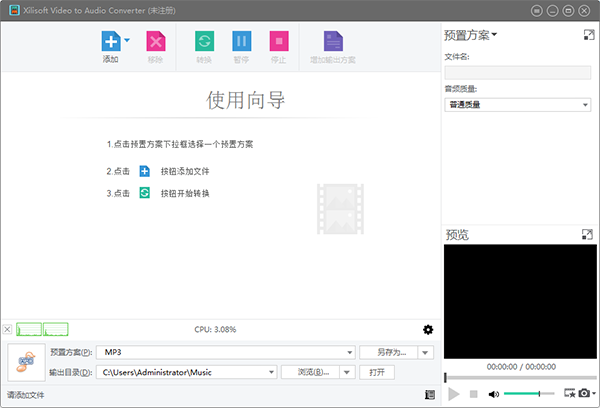This screenshot has height=408, width=600.
Task: Click the snapshot folder icon beside the camera
Action: click(x=569, y=393)
